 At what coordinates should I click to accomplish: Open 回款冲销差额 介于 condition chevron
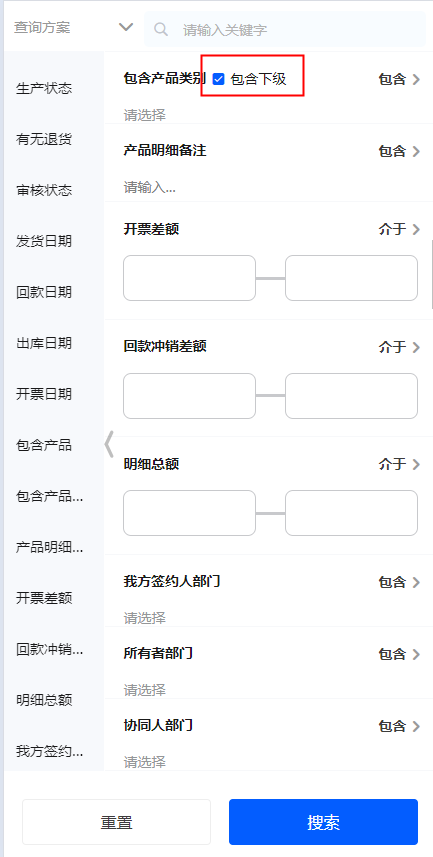[x=416, y=347]
